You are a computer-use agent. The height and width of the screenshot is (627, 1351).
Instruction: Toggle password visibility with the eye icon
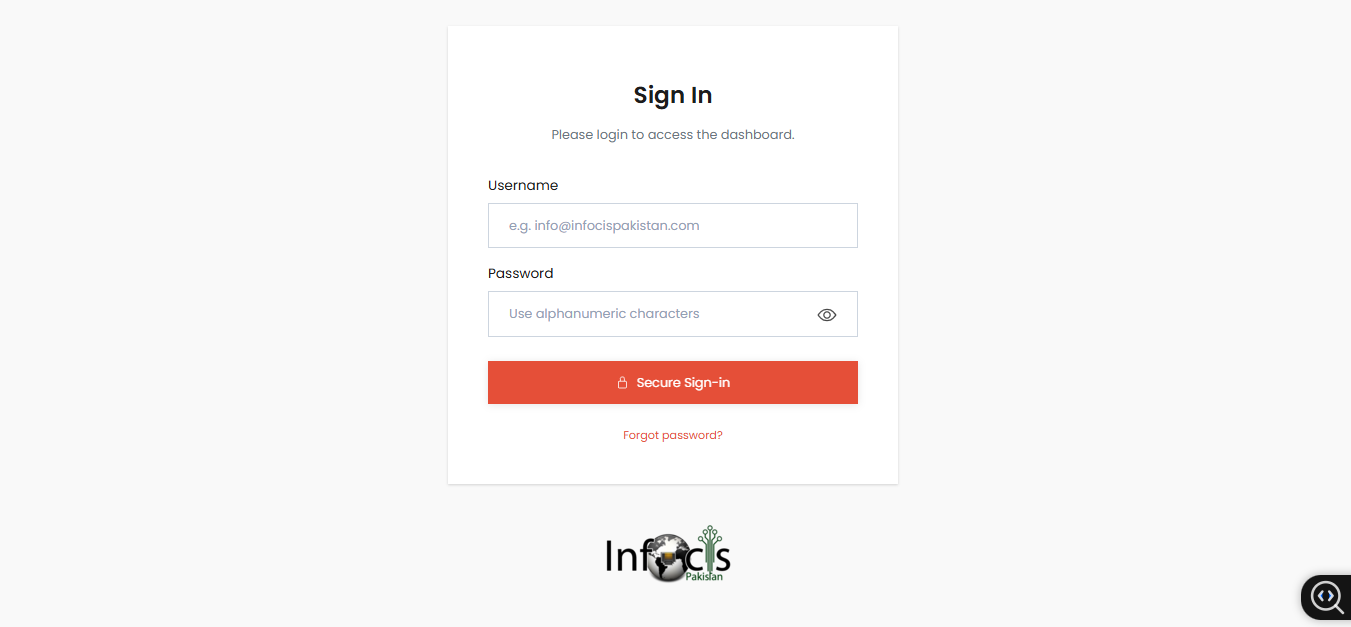(827, 314)
